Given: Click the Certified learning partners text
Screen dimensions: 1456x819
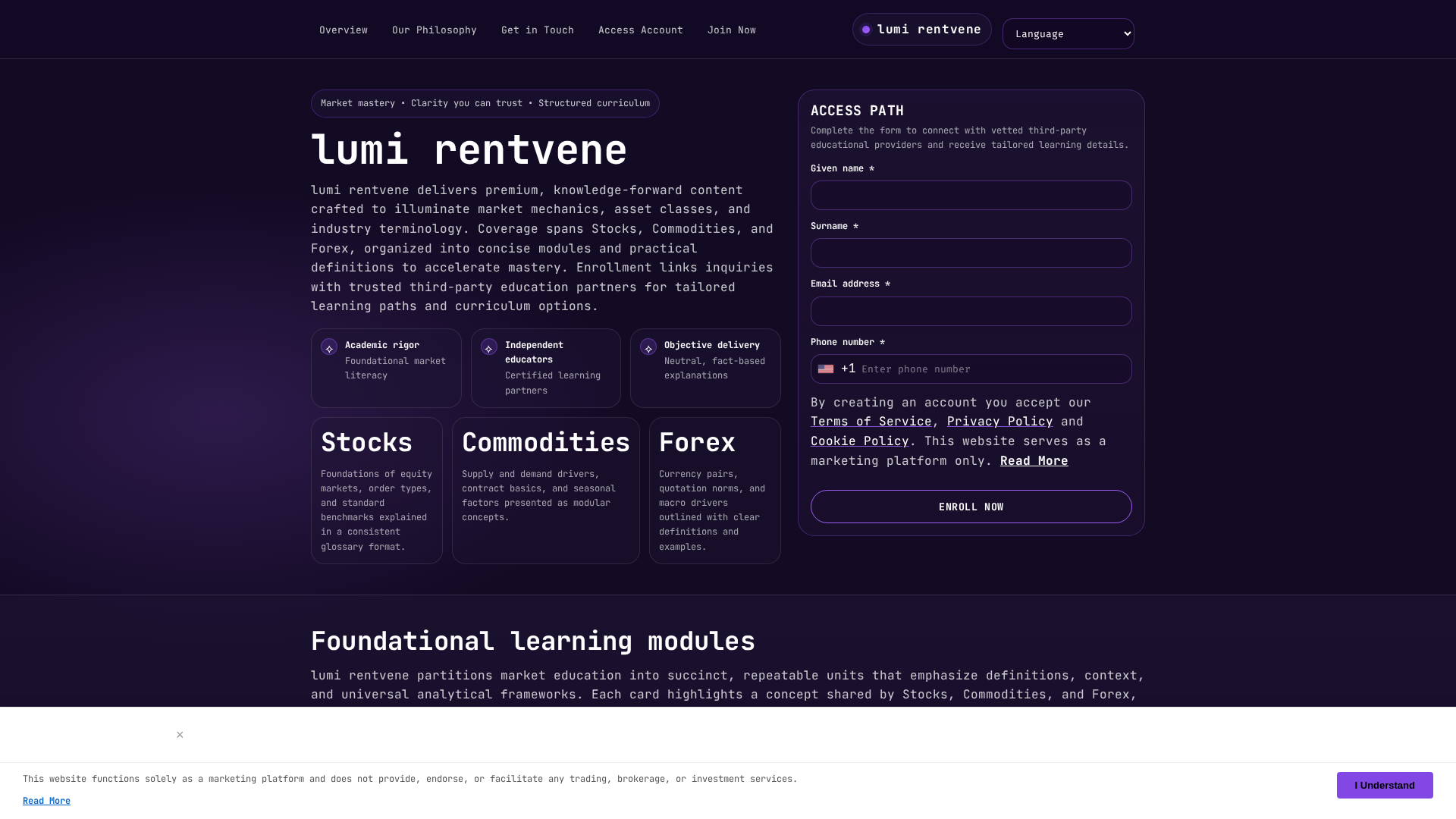Looking at the screenshot, I should coord(553,383).
